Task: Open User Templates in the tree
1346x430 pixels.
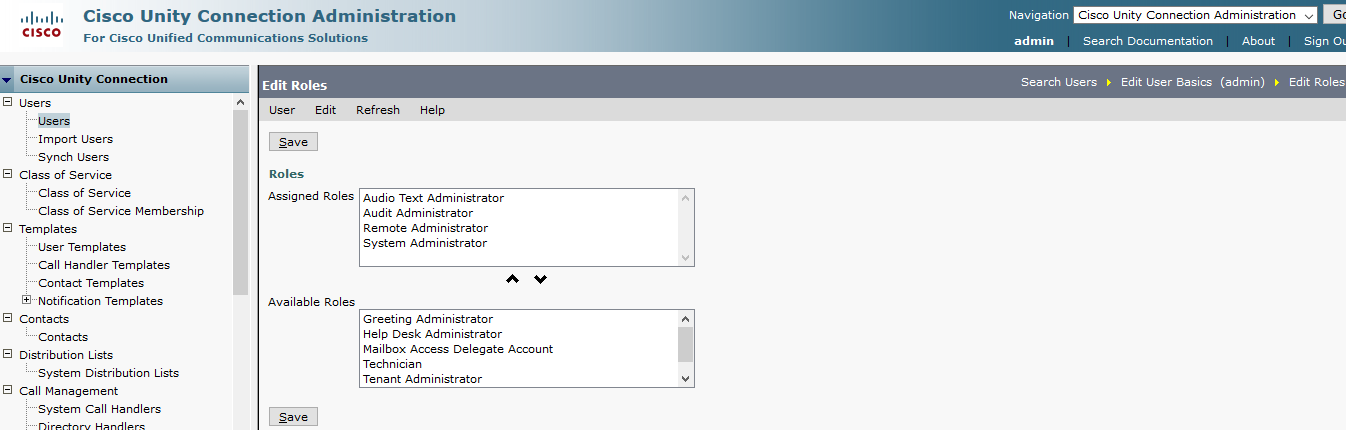Action: pos(82,247)
